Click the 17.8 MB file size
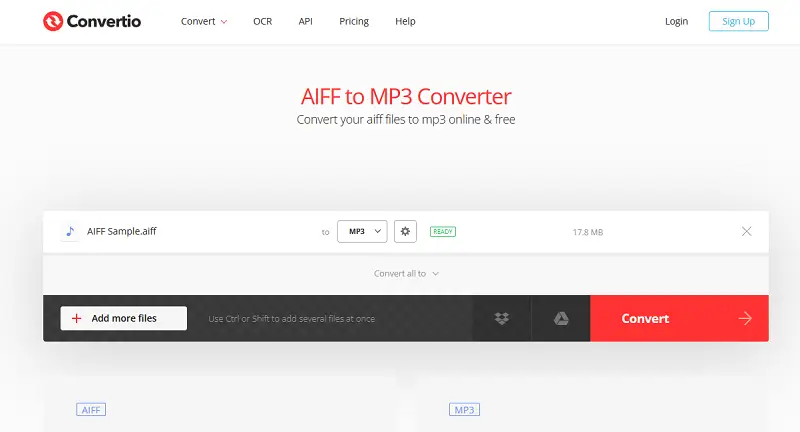Image resolution: width=800 pixels, height=432 pixels. click(x=587, y=232)
